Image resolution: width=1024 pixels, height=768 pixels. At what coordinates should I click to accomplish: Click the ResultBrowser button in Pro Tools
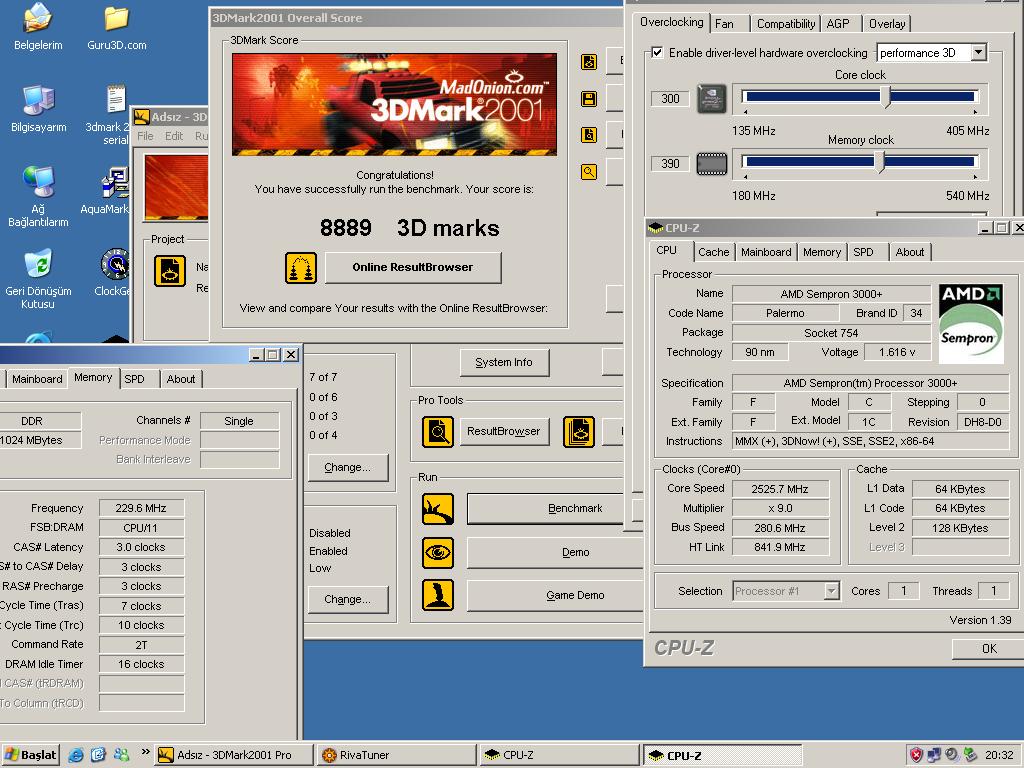(x=504, y=431)
